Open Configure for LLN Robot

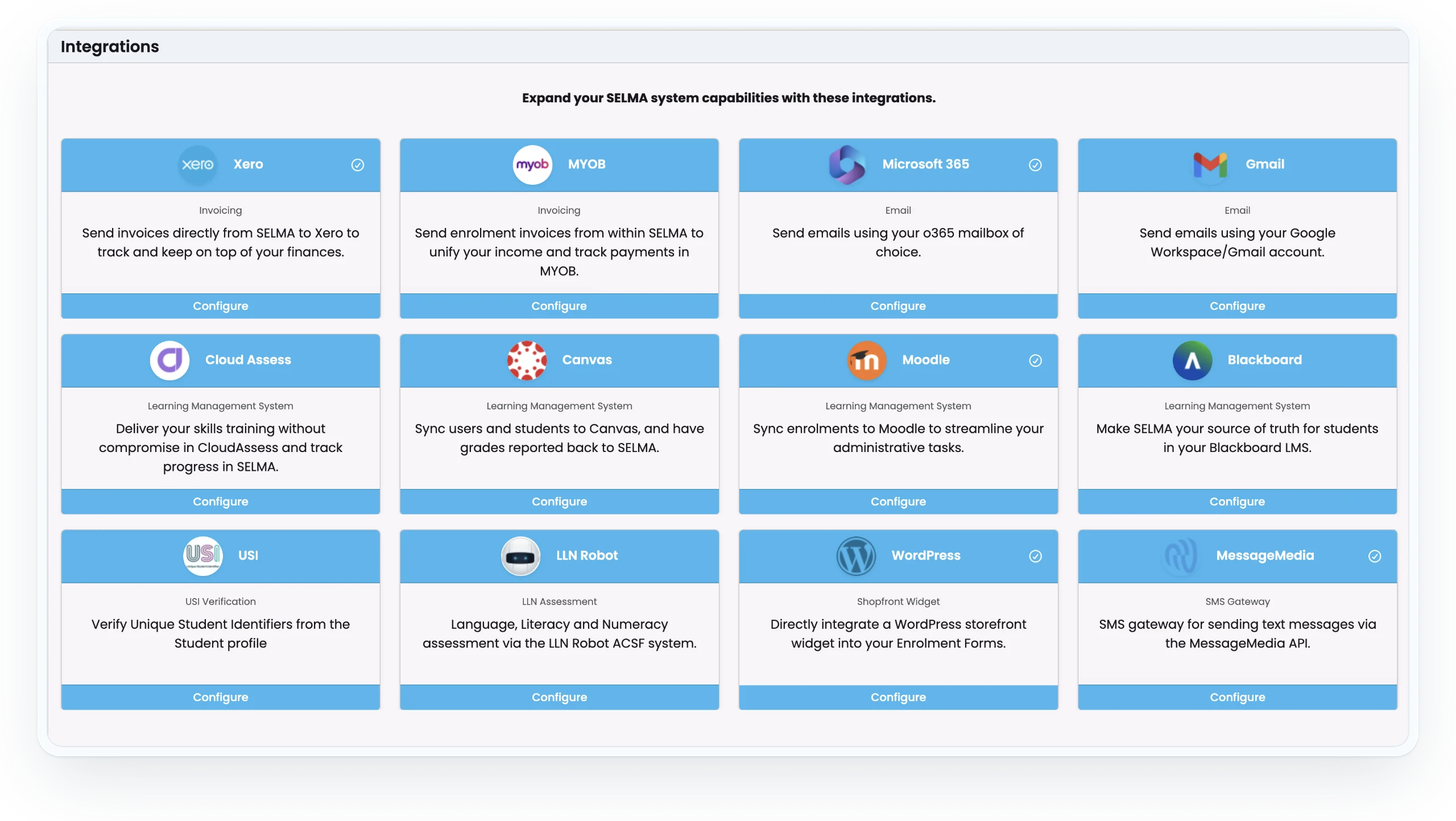559,697
